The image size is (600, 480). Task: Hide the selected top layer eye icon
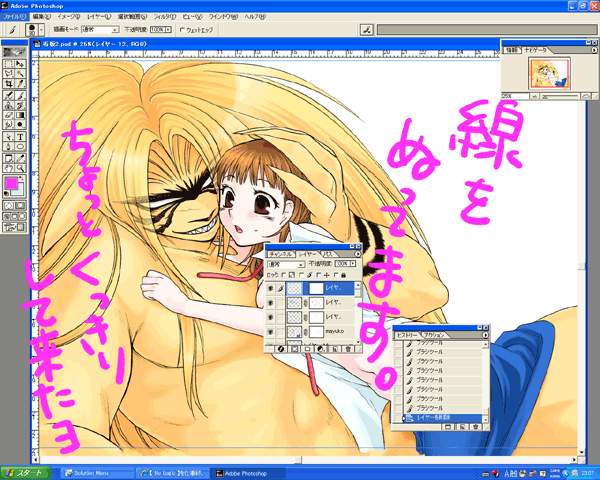coord(271,288)
